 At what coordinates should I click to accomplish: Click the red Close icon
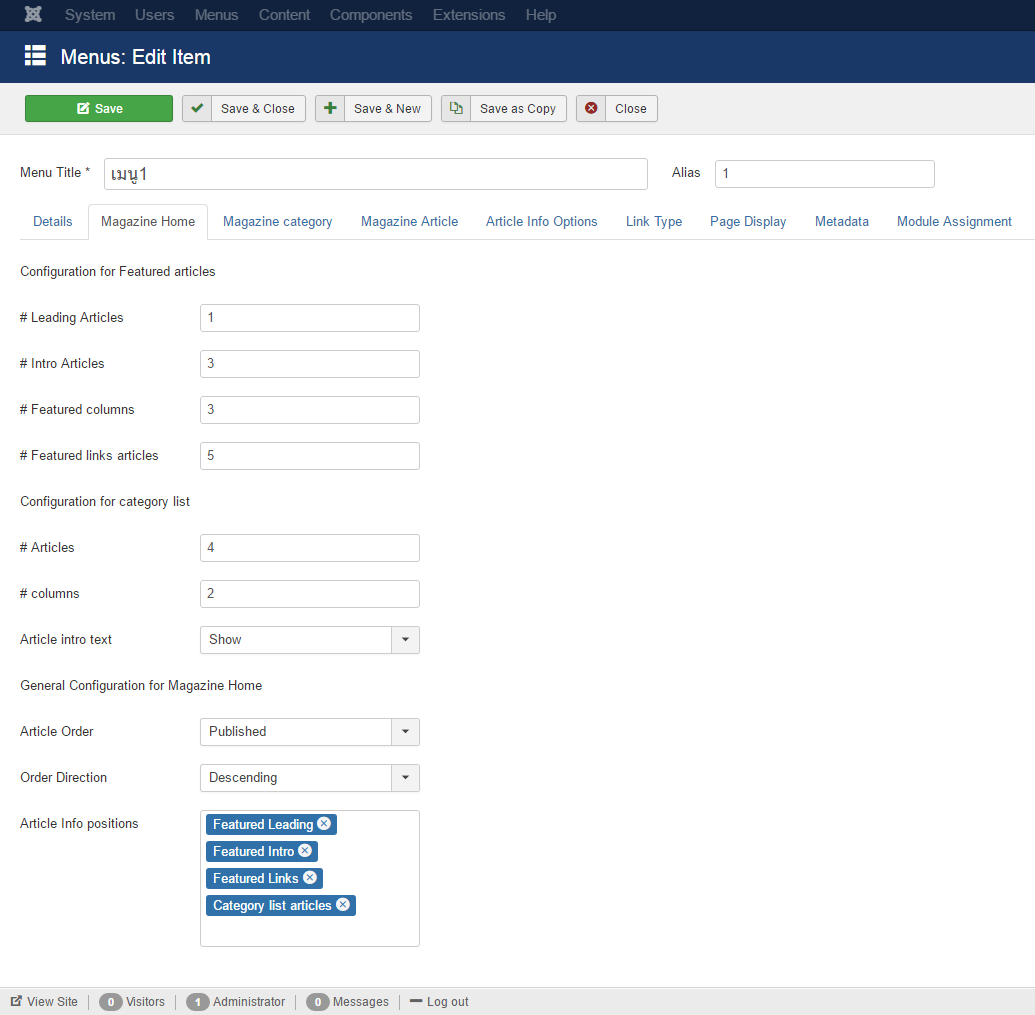591,109
